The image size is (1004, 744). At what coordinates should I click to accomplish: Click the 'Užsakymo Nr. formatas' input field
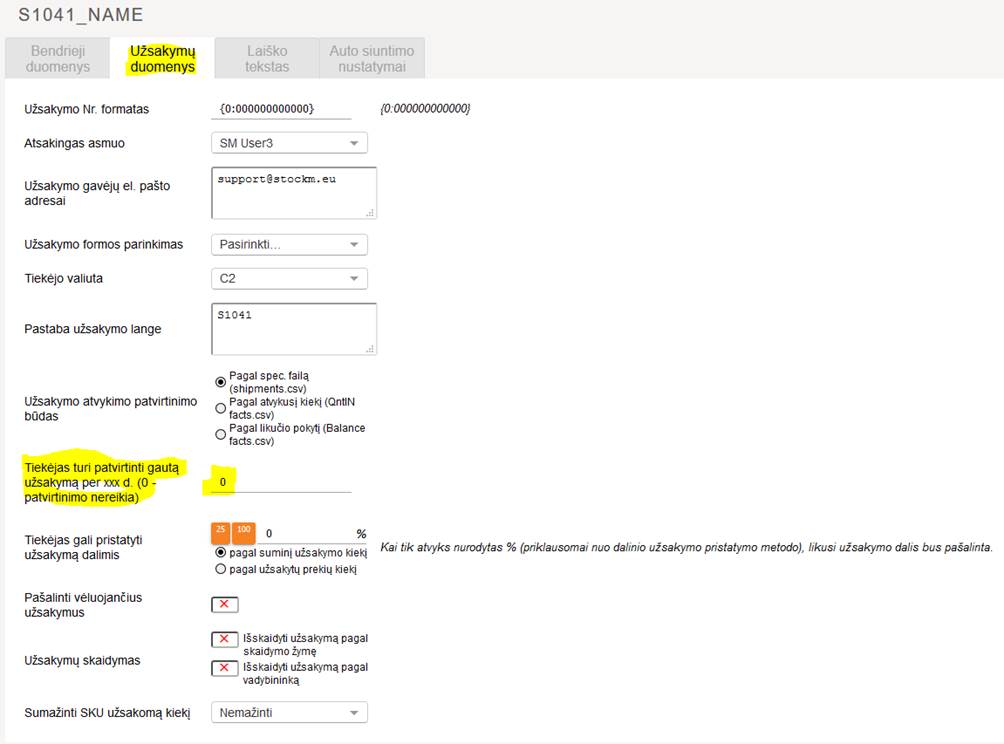tap(281, 108)
